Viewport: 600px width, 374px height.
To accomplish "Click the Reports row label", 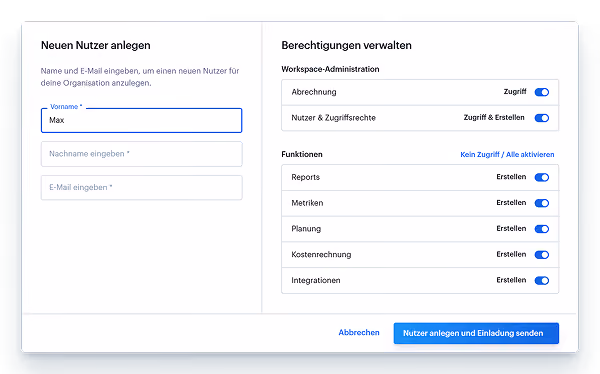I will (x=305, y=177).
